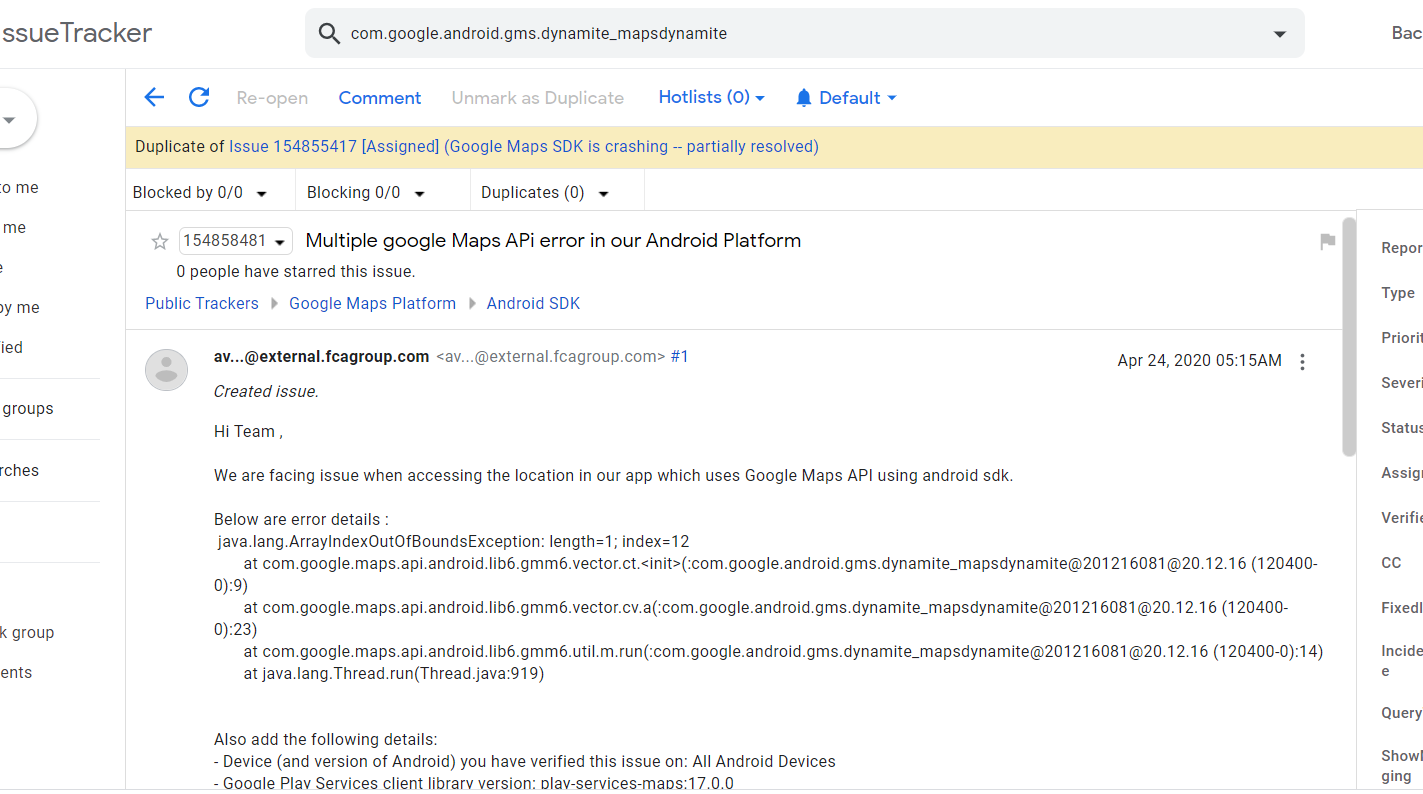Expand the Blocking 0/0 dropdown
Viewport: 1423px width, 794px height.
click(366, 193)
